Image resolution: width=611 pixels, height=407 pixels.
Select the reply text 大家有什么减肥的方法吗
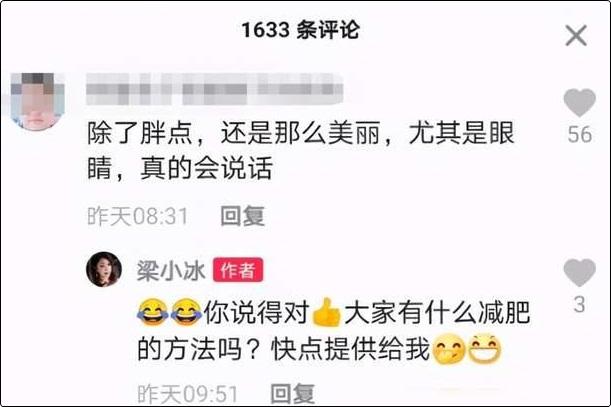point(333,331)
